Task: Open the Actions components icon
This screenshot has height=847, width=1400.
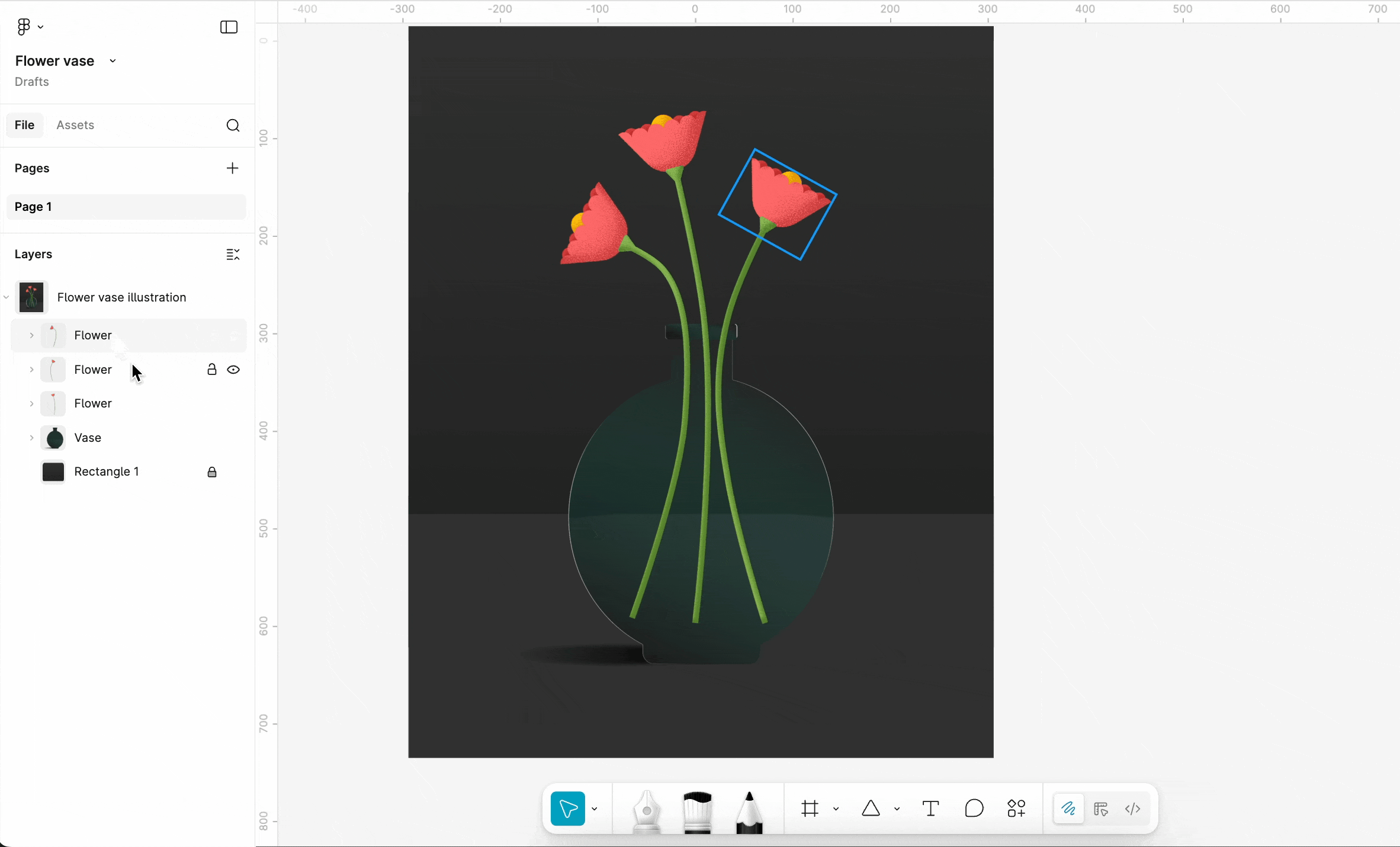Action: tap(1016, 808)
